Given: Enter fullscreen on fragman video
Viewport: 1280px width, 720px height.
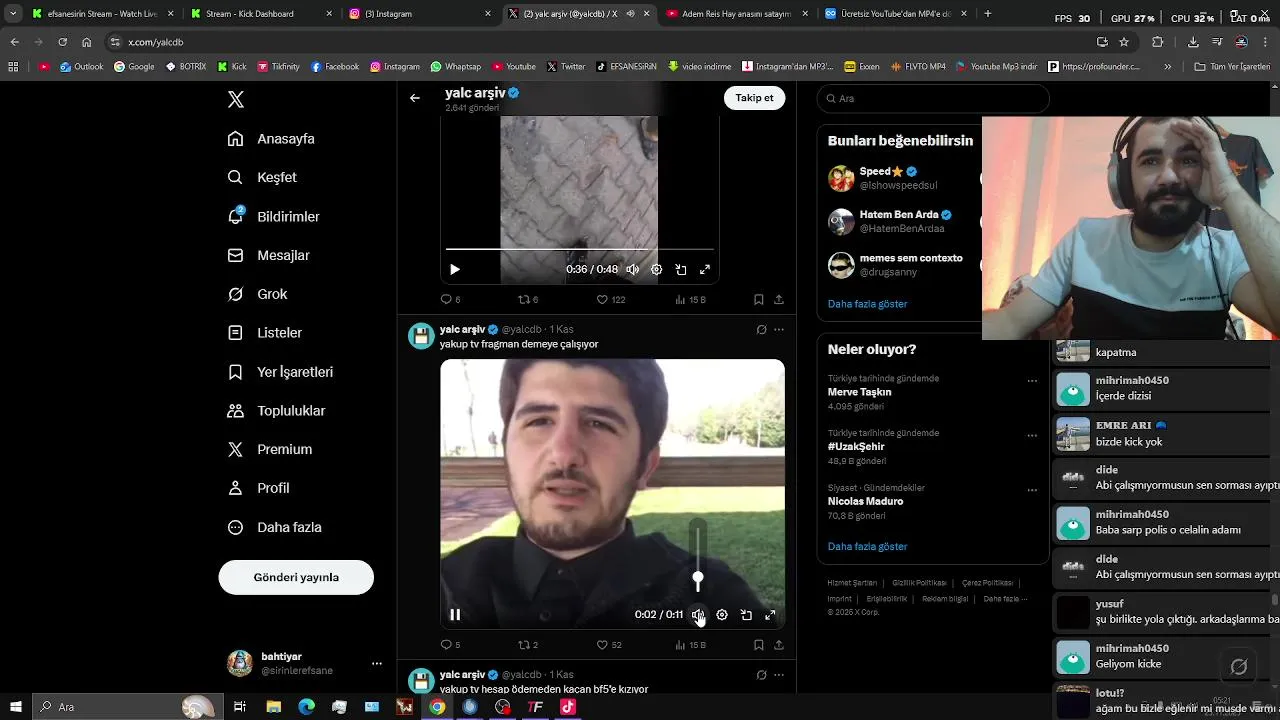Looking at the screenshot, I should pyautogui.click(x=770, y=615).
